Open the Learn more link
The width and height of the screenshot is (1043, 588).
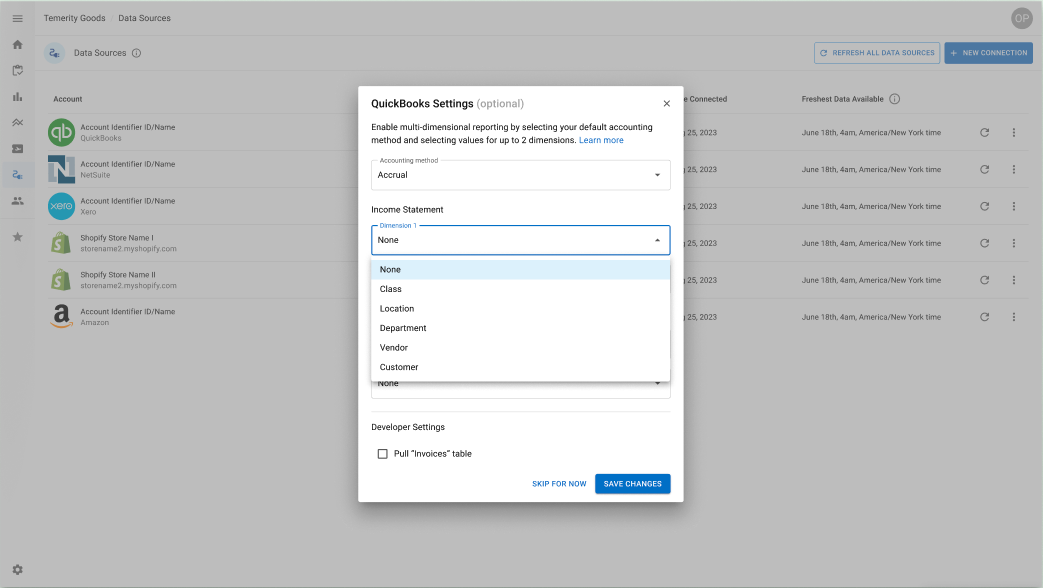coord(601,141)
